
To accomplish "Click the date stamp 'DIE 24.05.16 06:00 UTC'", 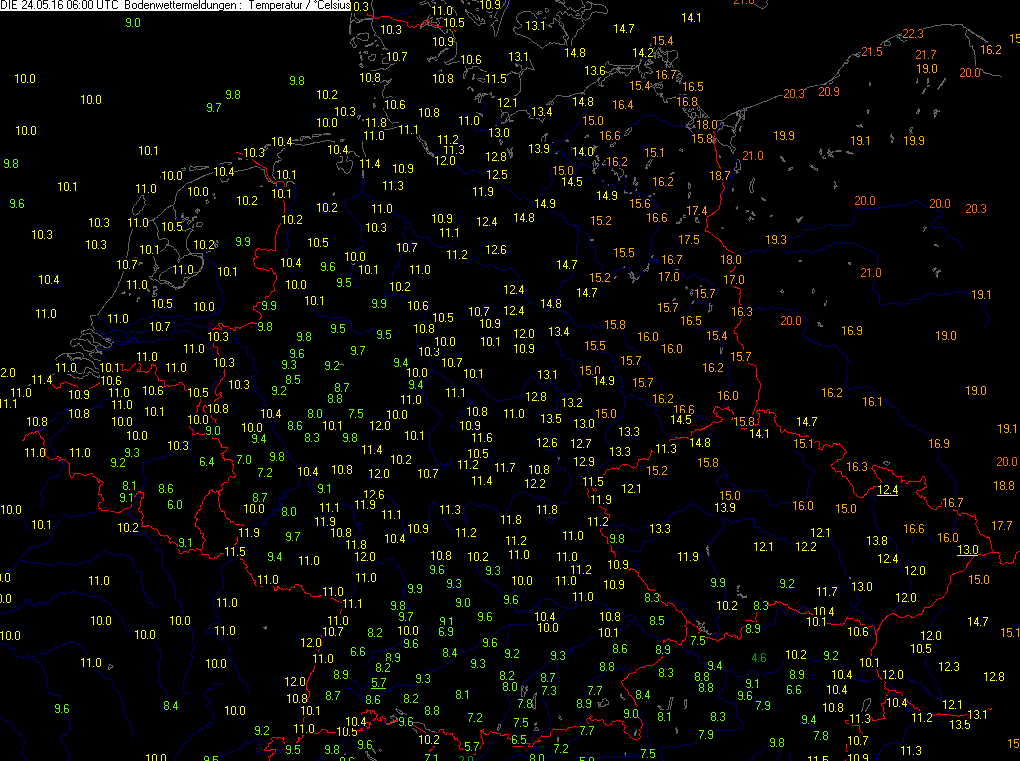I will 64,6.
